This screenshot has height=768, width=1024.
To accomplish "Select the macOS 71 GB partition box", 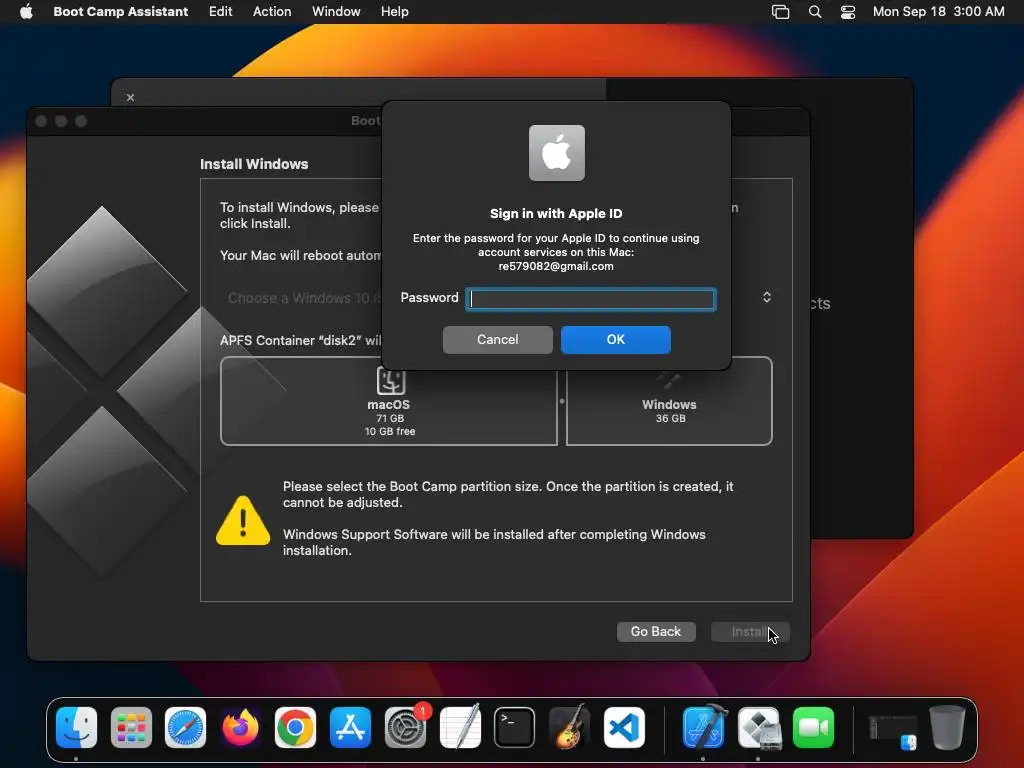I will click(389, 401).
